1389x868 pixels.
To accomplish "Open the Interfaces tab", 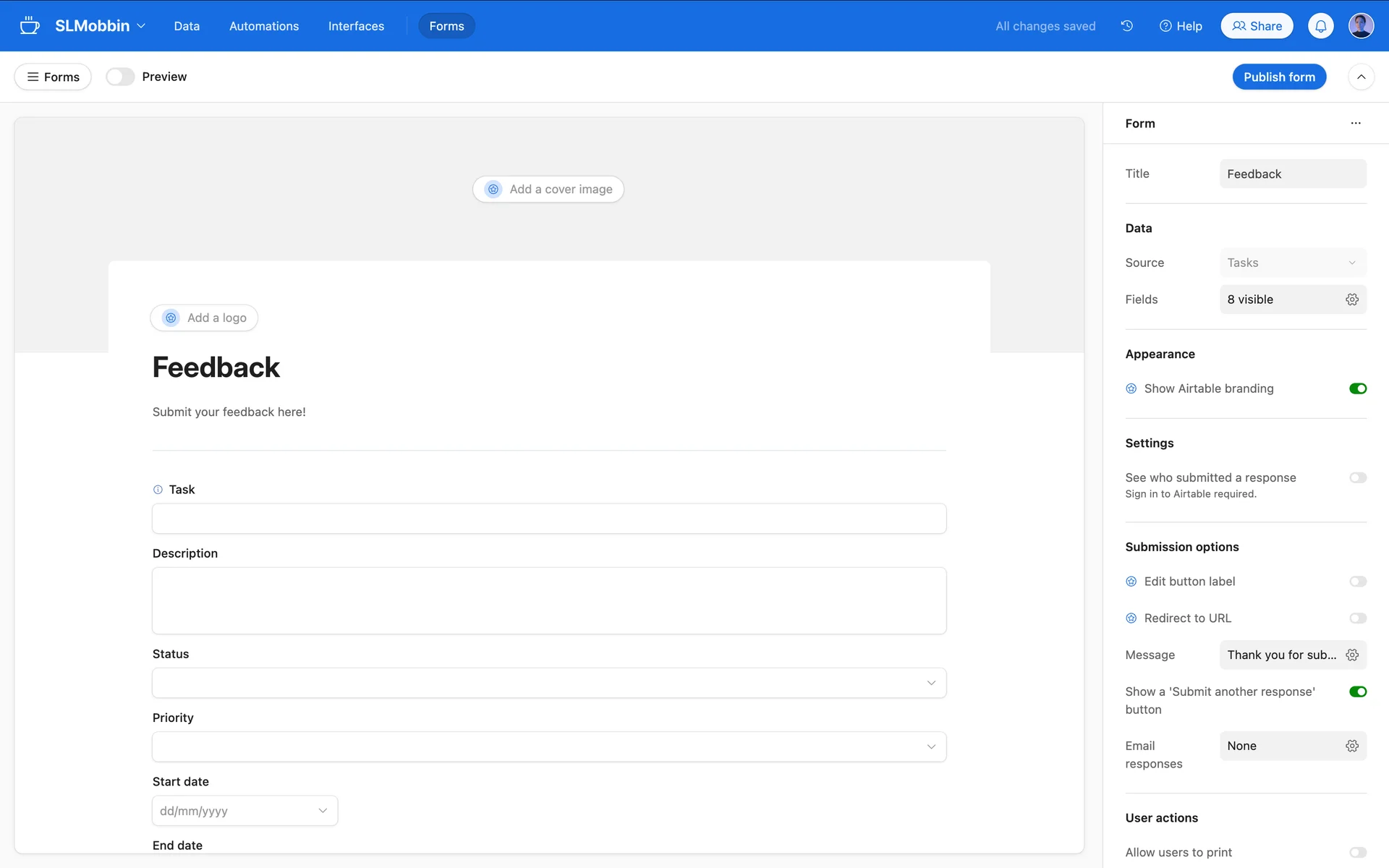I will [x=356, y=26].
